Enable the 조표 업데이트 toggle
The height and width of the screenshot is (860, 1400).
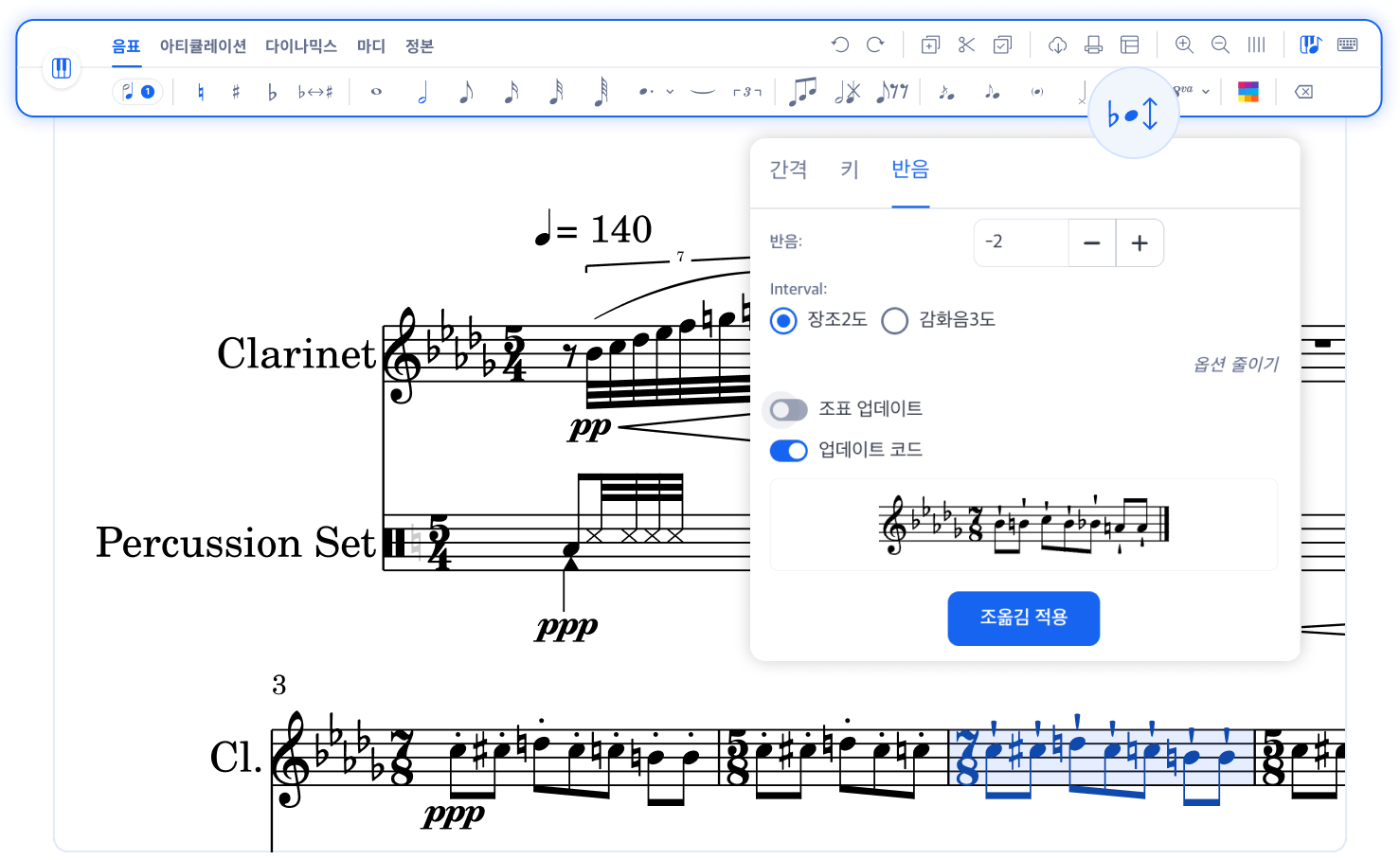[787, 409]
